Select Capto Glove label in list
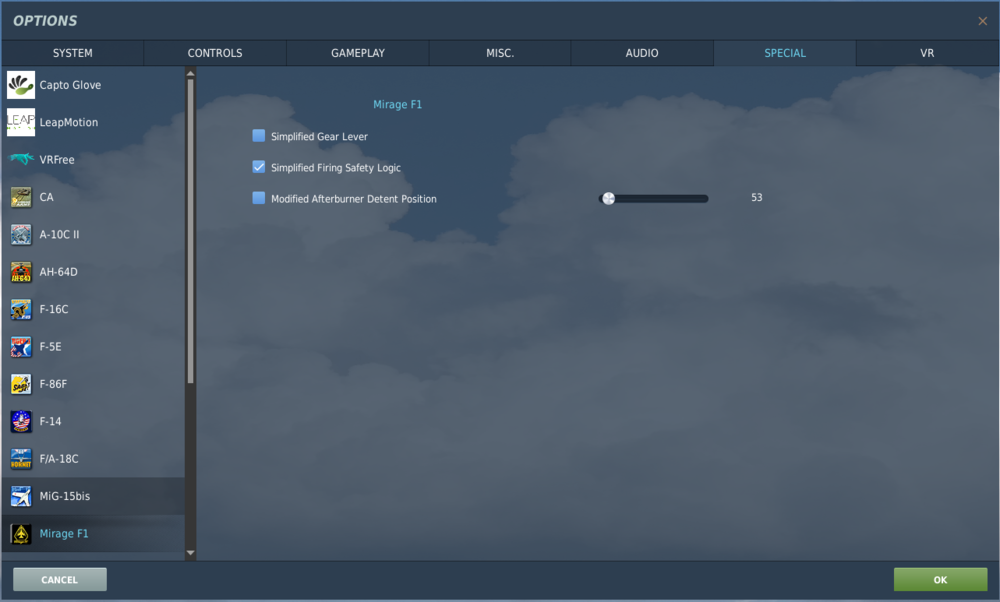This screenshot has height=602, width=1000. pos(70,85)
